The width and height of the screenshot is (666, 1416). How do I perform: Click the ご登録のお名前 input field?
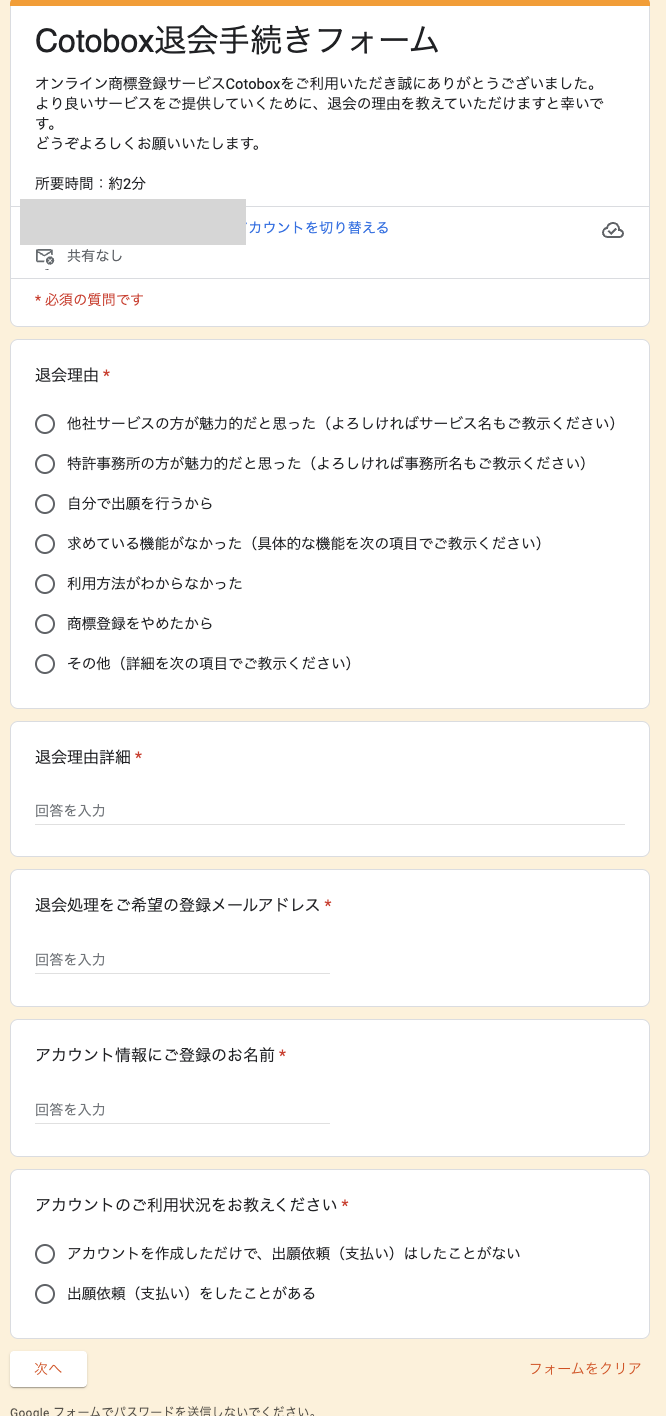[182, 1110]
